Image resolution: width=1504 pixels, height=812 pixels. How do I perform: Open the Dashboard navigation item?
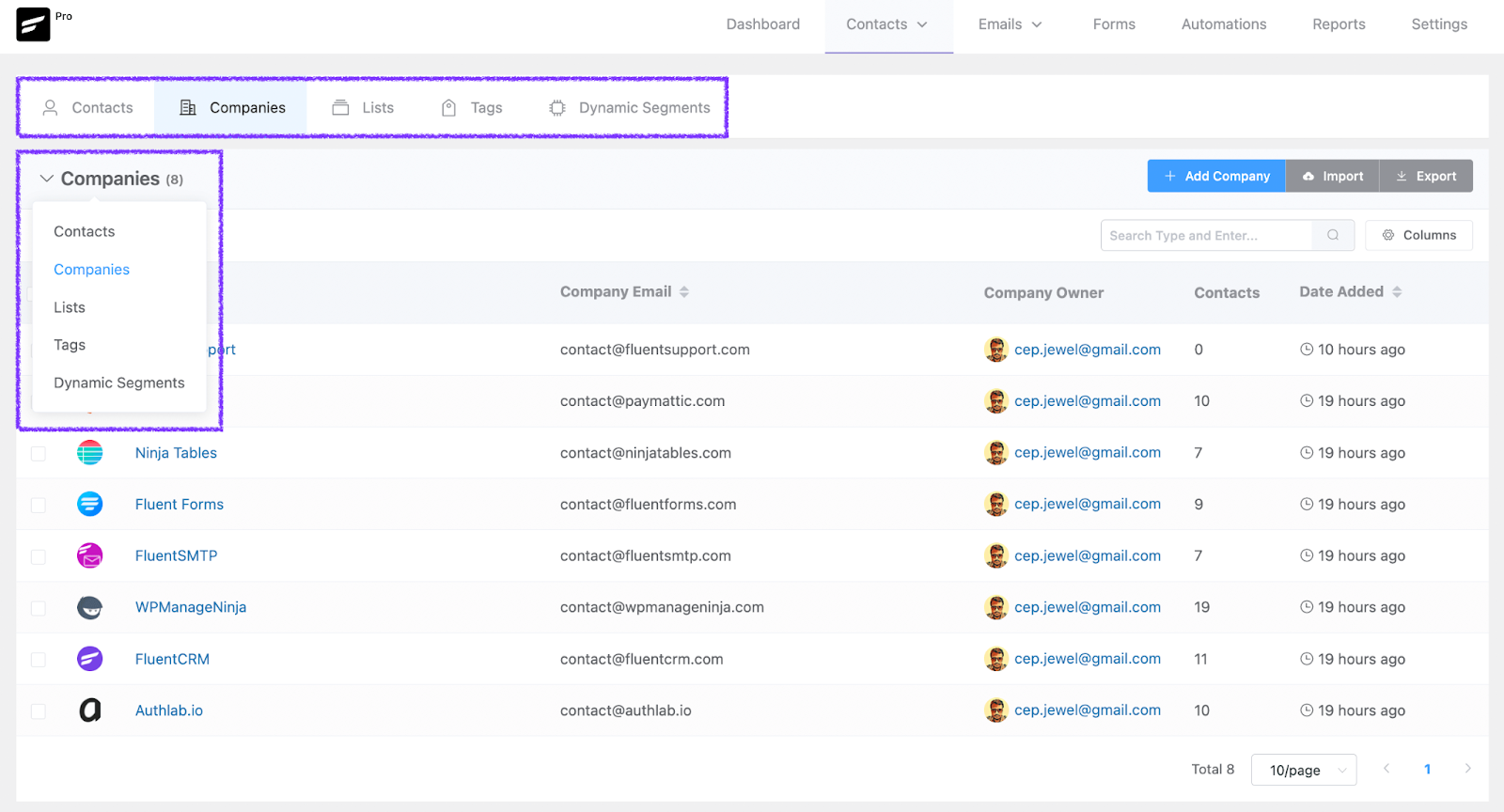point(763,24)
